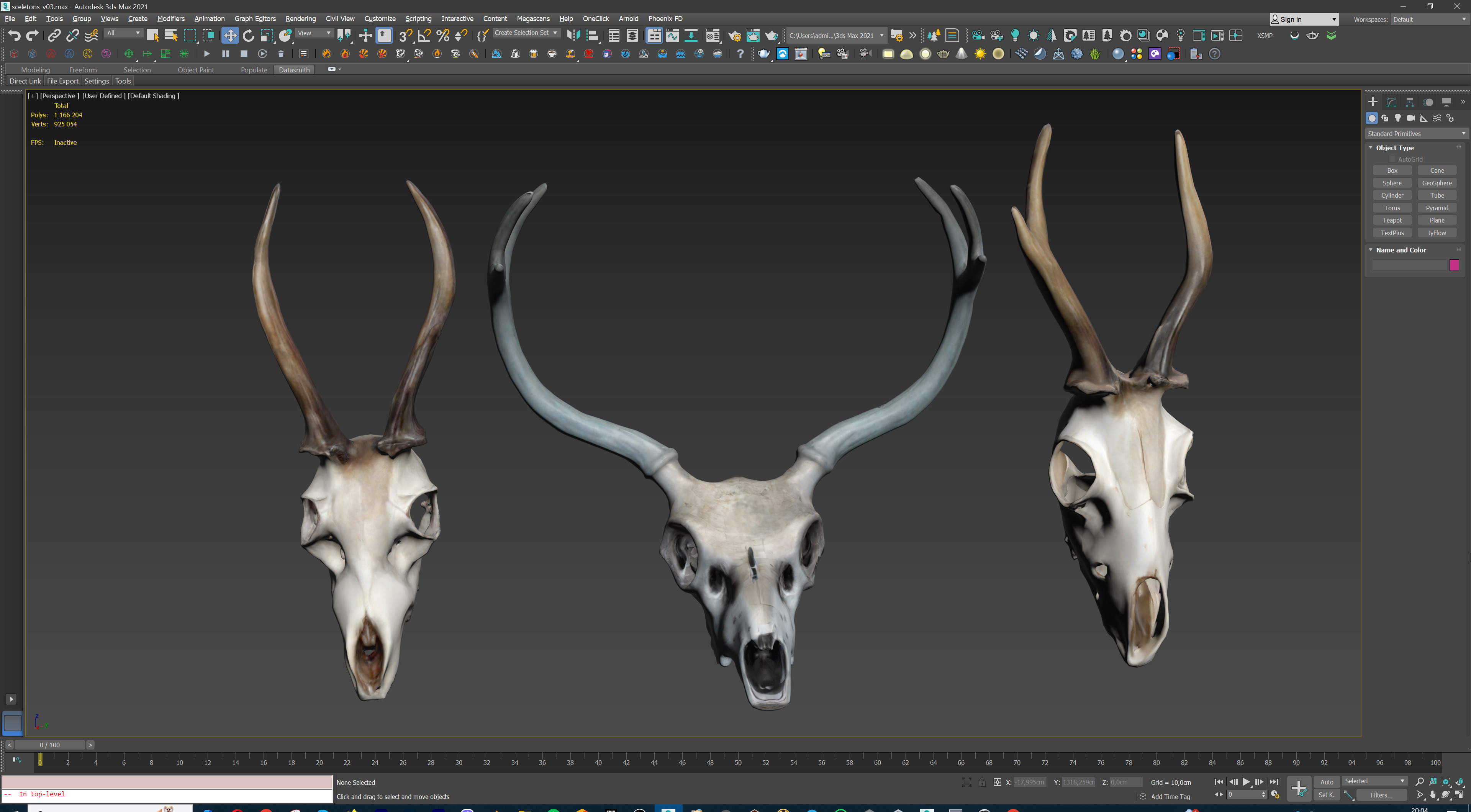The image size is (1471, 812).
Task: Select the Cameras category icon
Action: [1410, 118]
